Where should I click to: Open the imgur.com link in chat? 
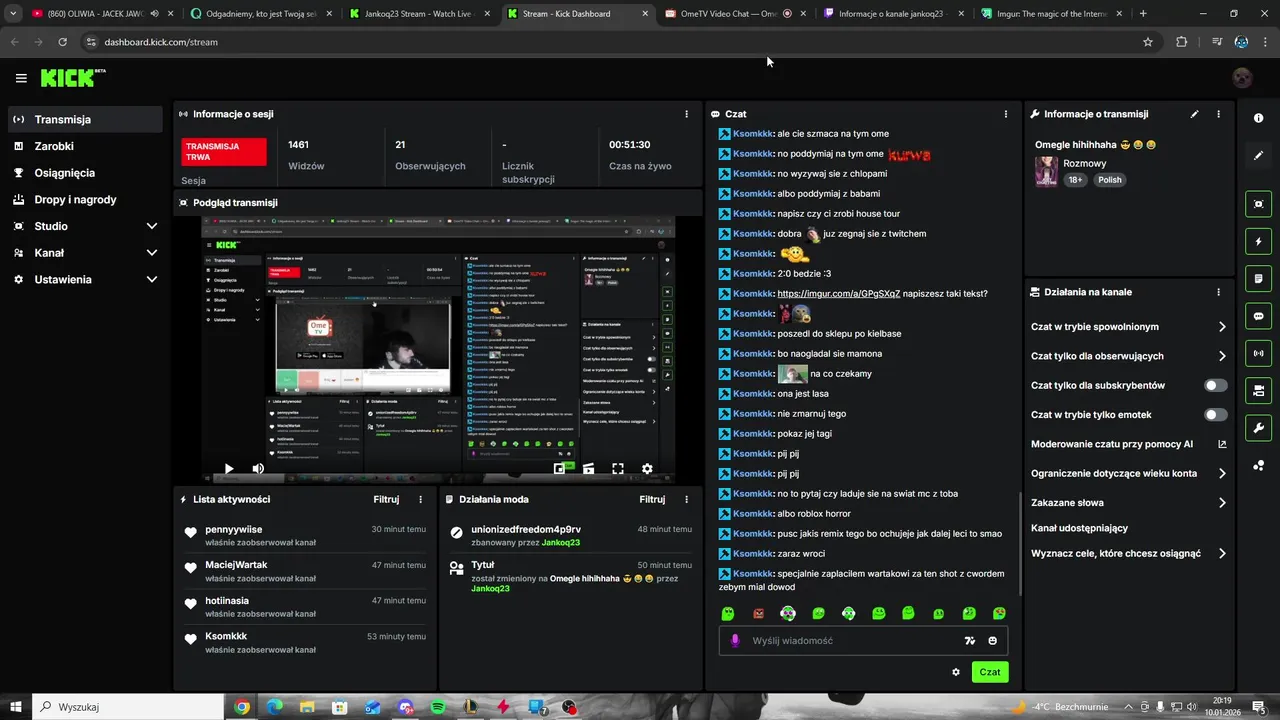click(838, 293)
